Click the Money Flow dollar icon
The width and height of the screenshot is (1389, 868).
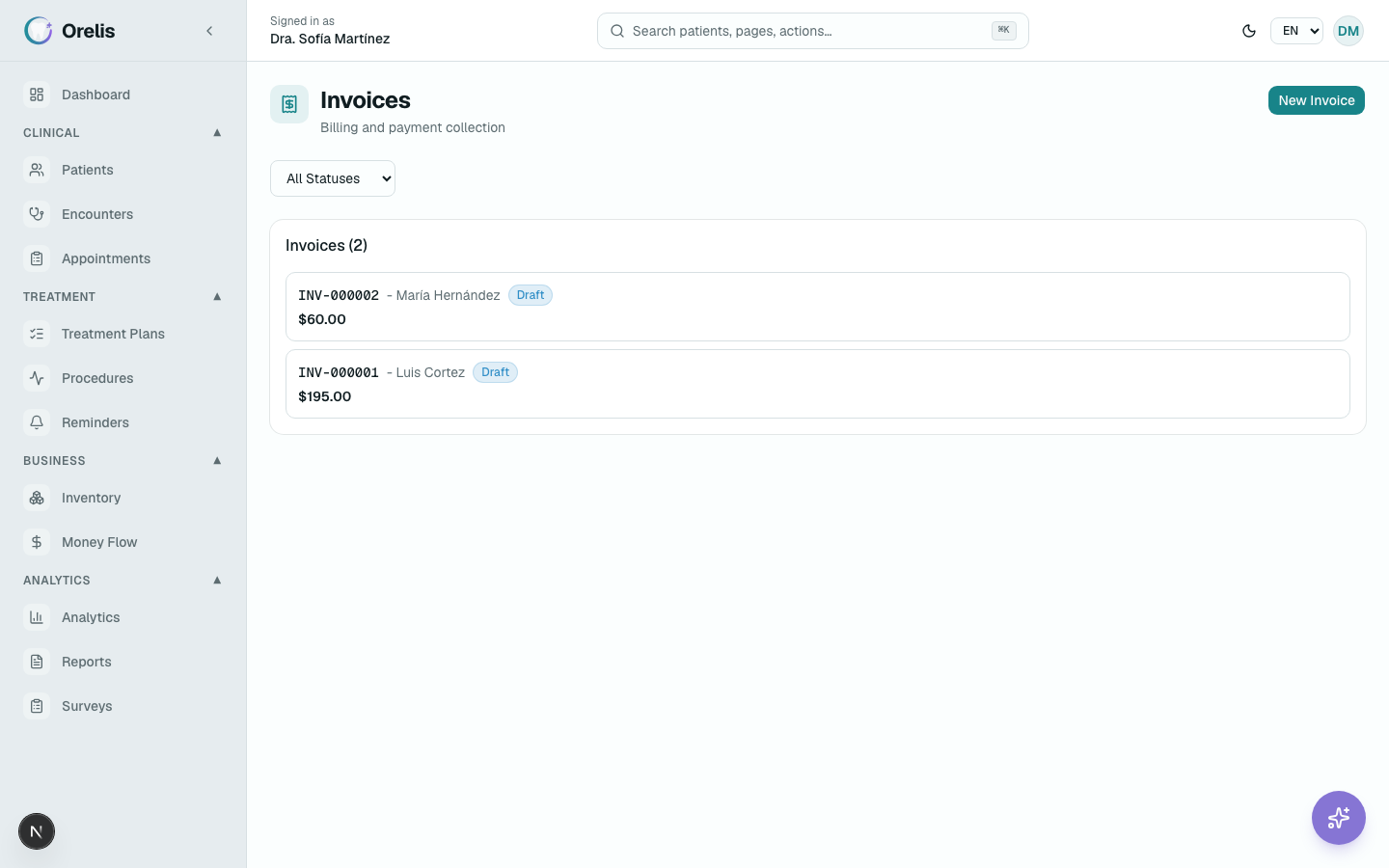pos(37,542)
